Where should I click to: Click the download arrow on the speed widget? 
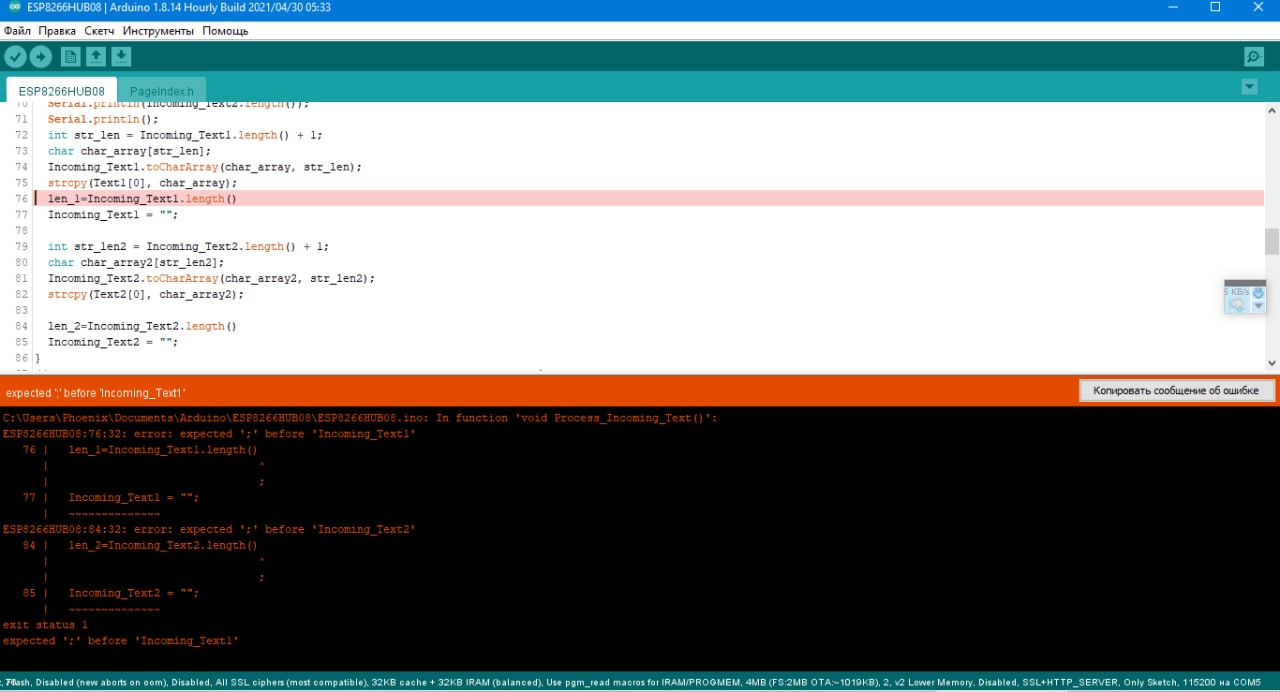coord(1259,293)
